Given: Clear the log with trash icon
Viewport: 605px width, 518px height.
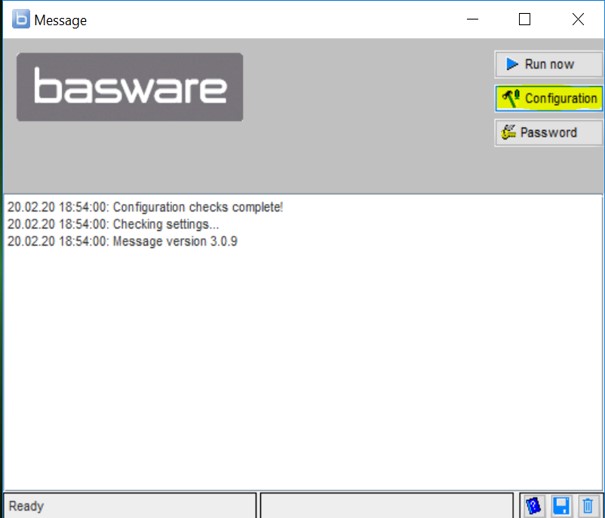Looking at the screenshot, I should pos(588,506).
